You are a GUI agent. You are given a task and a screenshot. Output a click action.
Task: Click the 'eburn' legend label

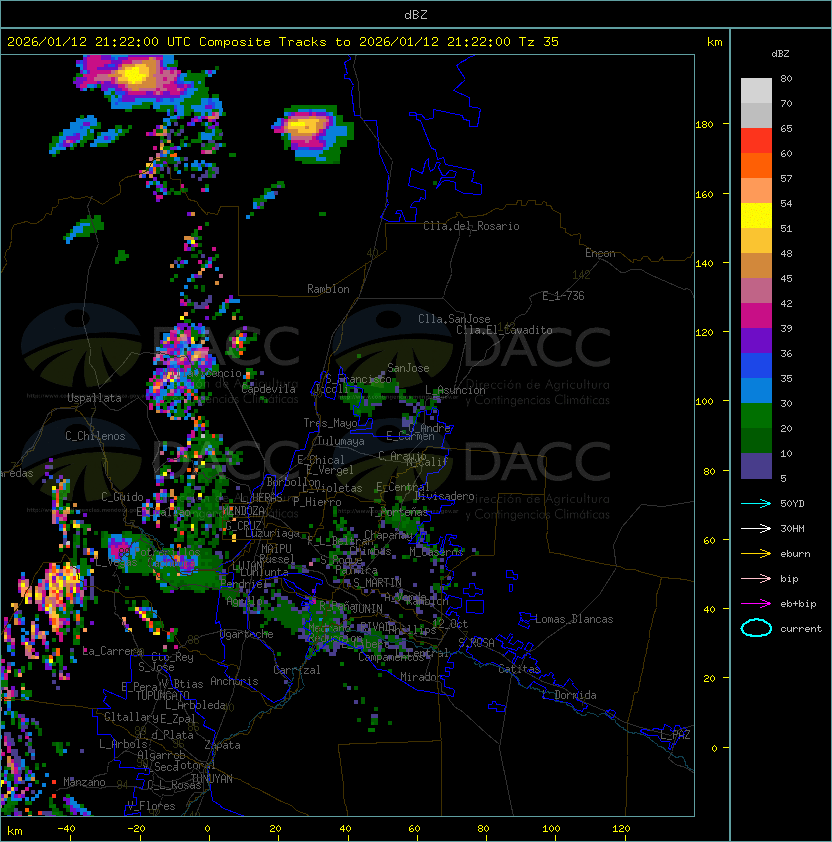[795, 554]
